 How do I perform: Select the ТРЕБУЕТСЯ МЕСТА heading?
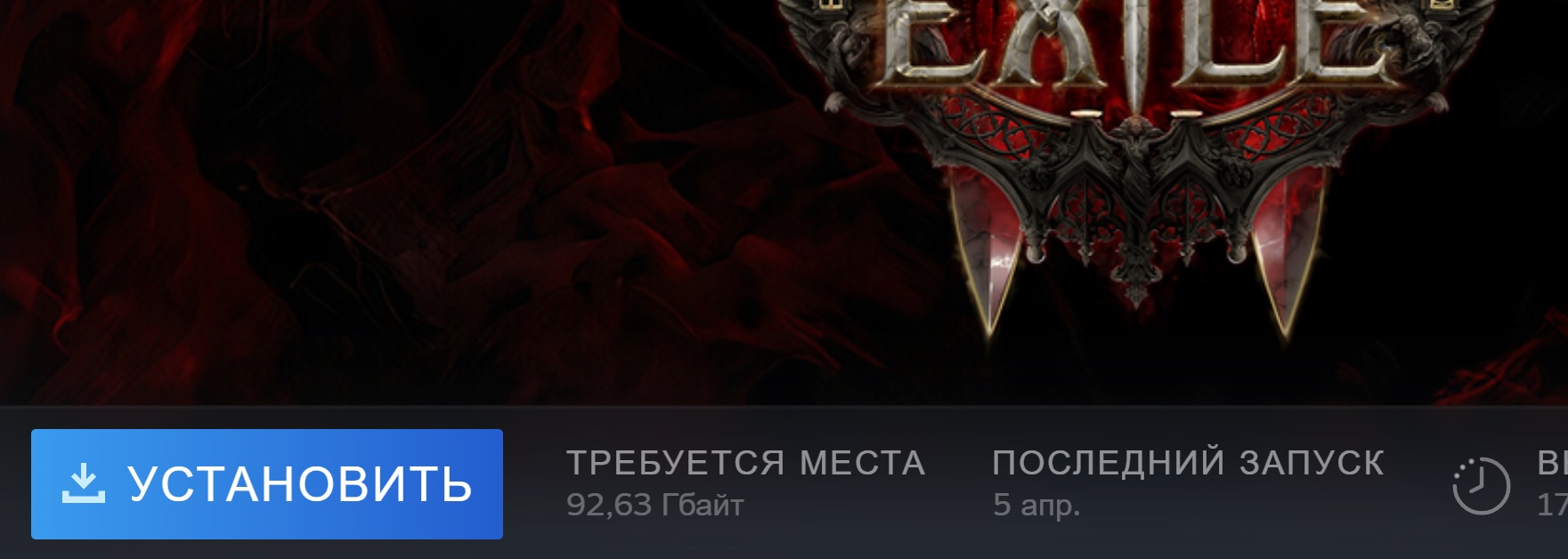(x=745, y=463)
